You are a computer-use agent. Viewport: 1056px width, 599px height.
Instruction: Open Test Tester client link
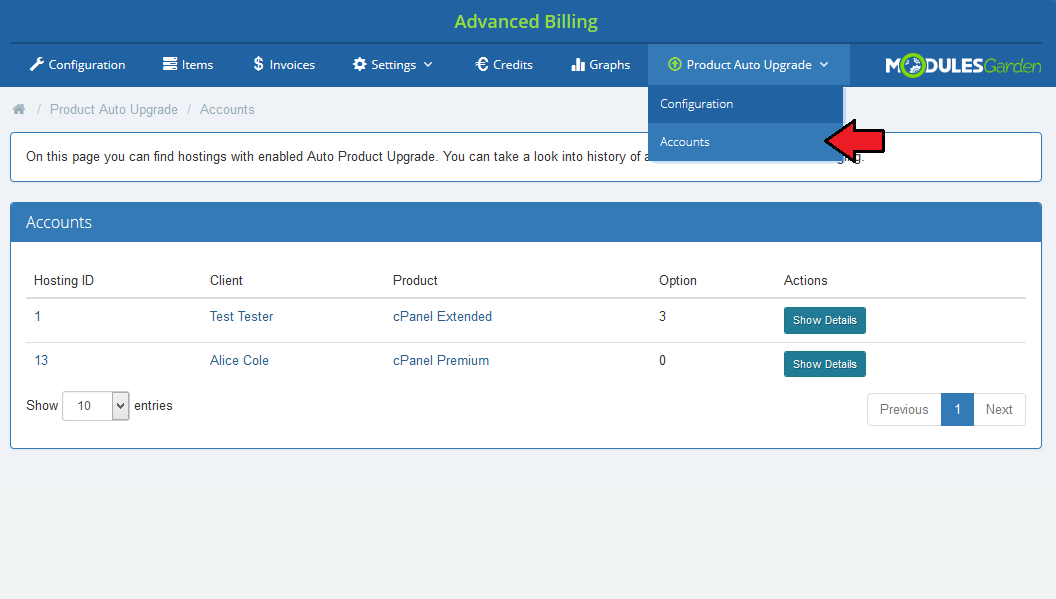[241, 316]
